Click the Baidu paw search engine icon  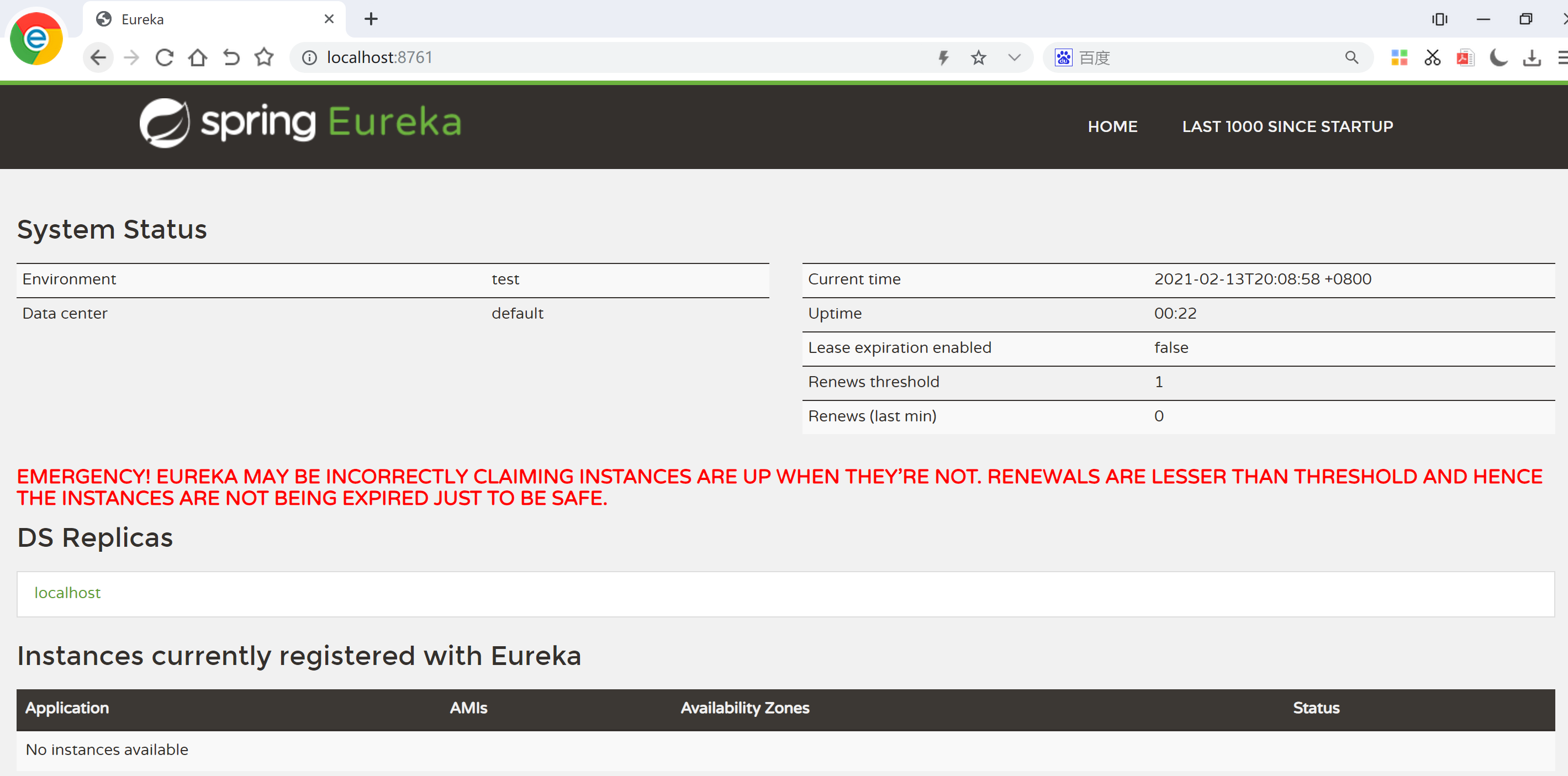pyautogui.click(x=1063, y=58)
